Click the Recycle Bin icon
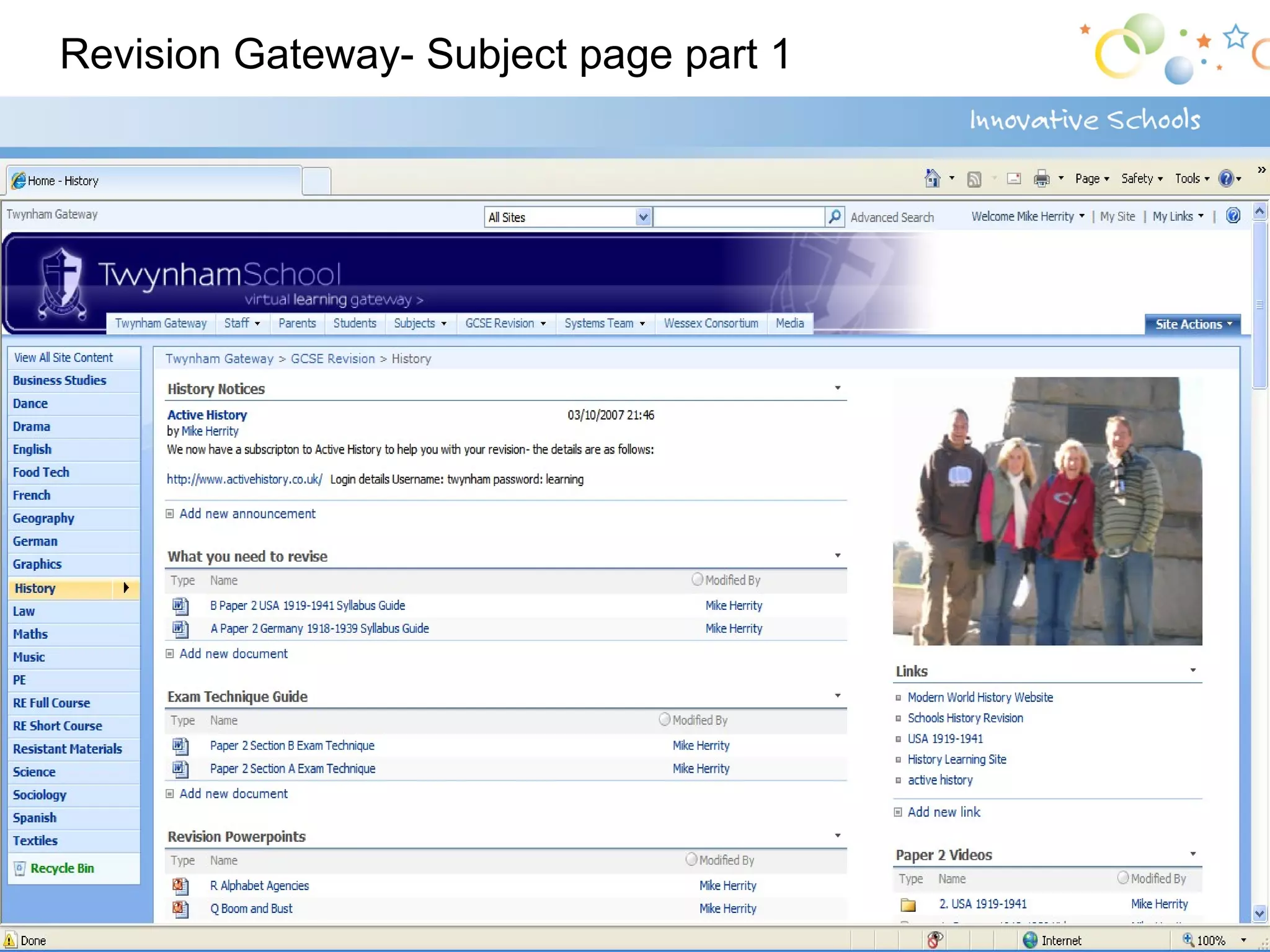Image resolution: width=1270 pixels, height=952 pixels. pos(20,868)
